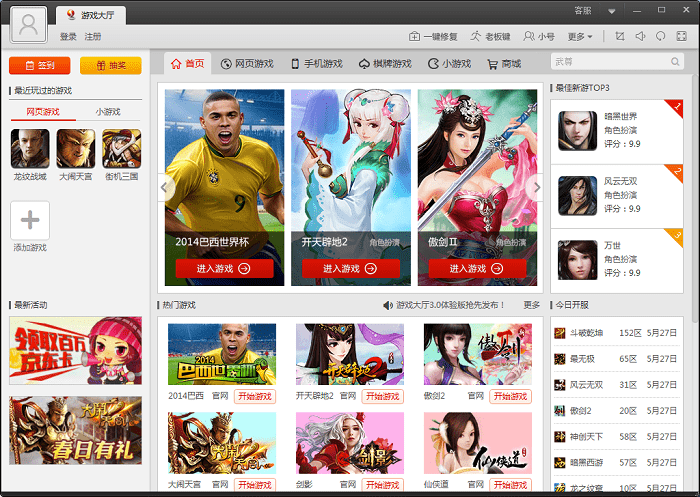Open the 小游戏 navigation tab
The height and width of the screenshot is (497, 700).
[449, 64]
